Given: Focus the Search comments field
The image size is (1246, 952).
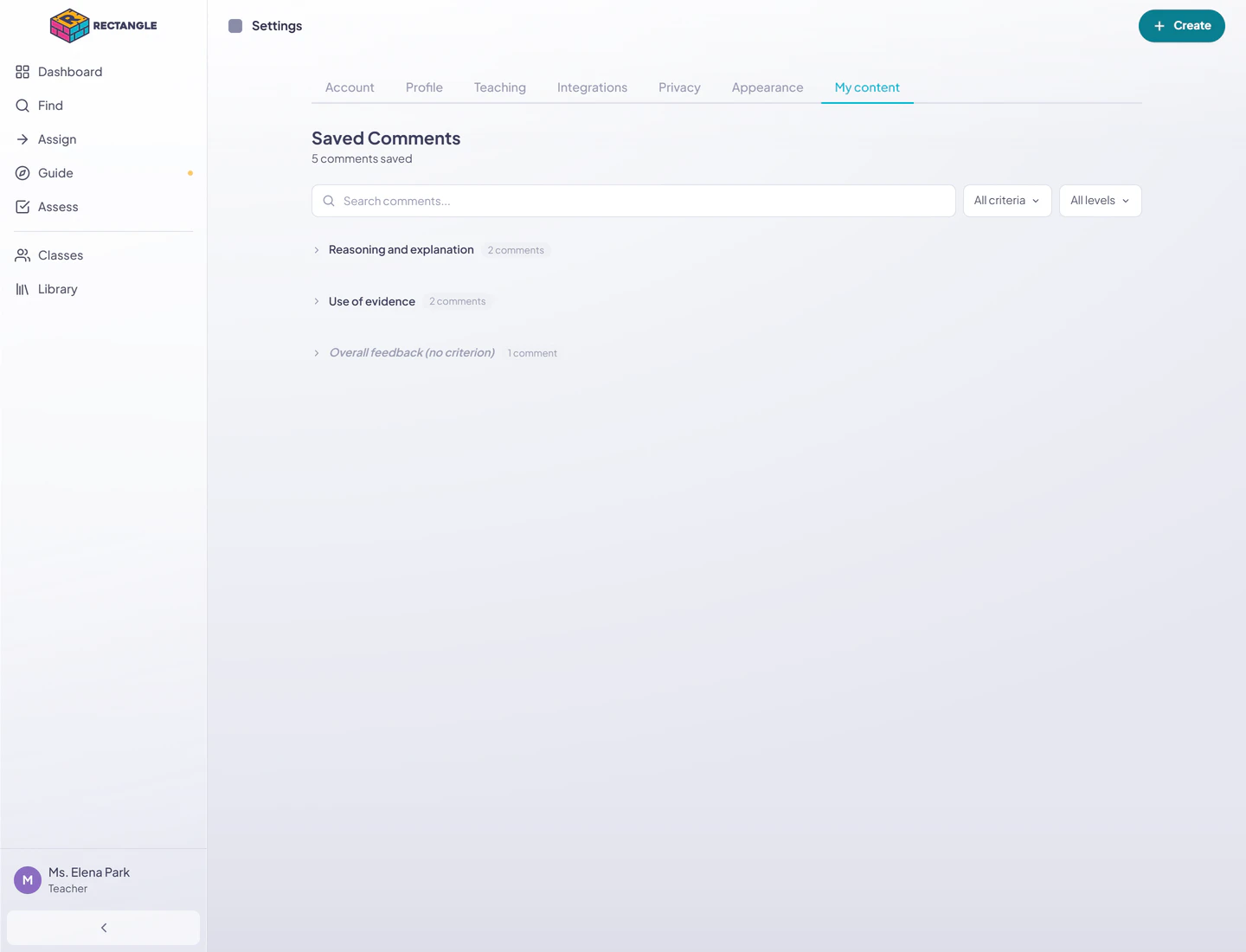Looking at the screenshot, I should click(633, 201).
